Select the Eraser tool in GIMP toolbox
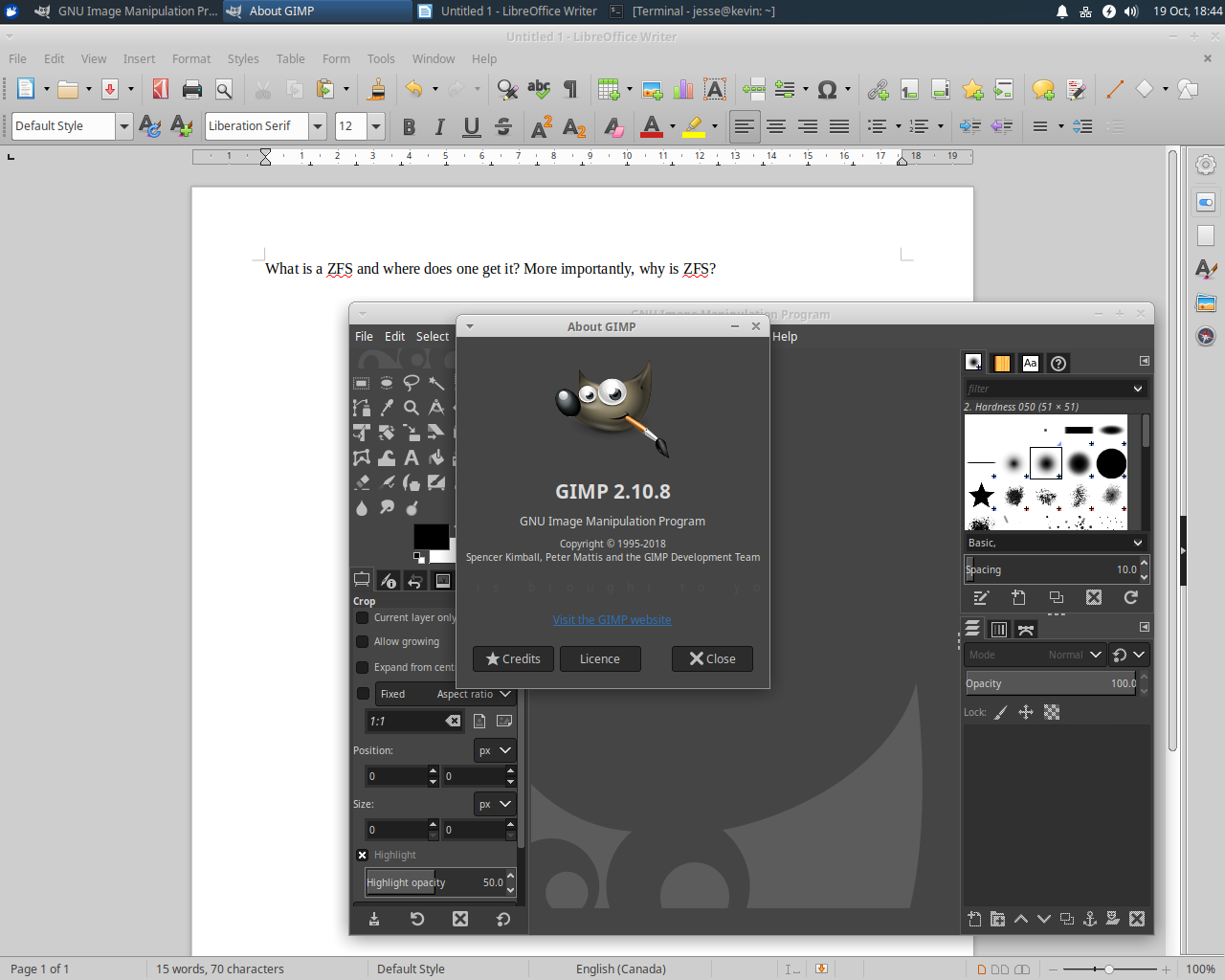 362,482
